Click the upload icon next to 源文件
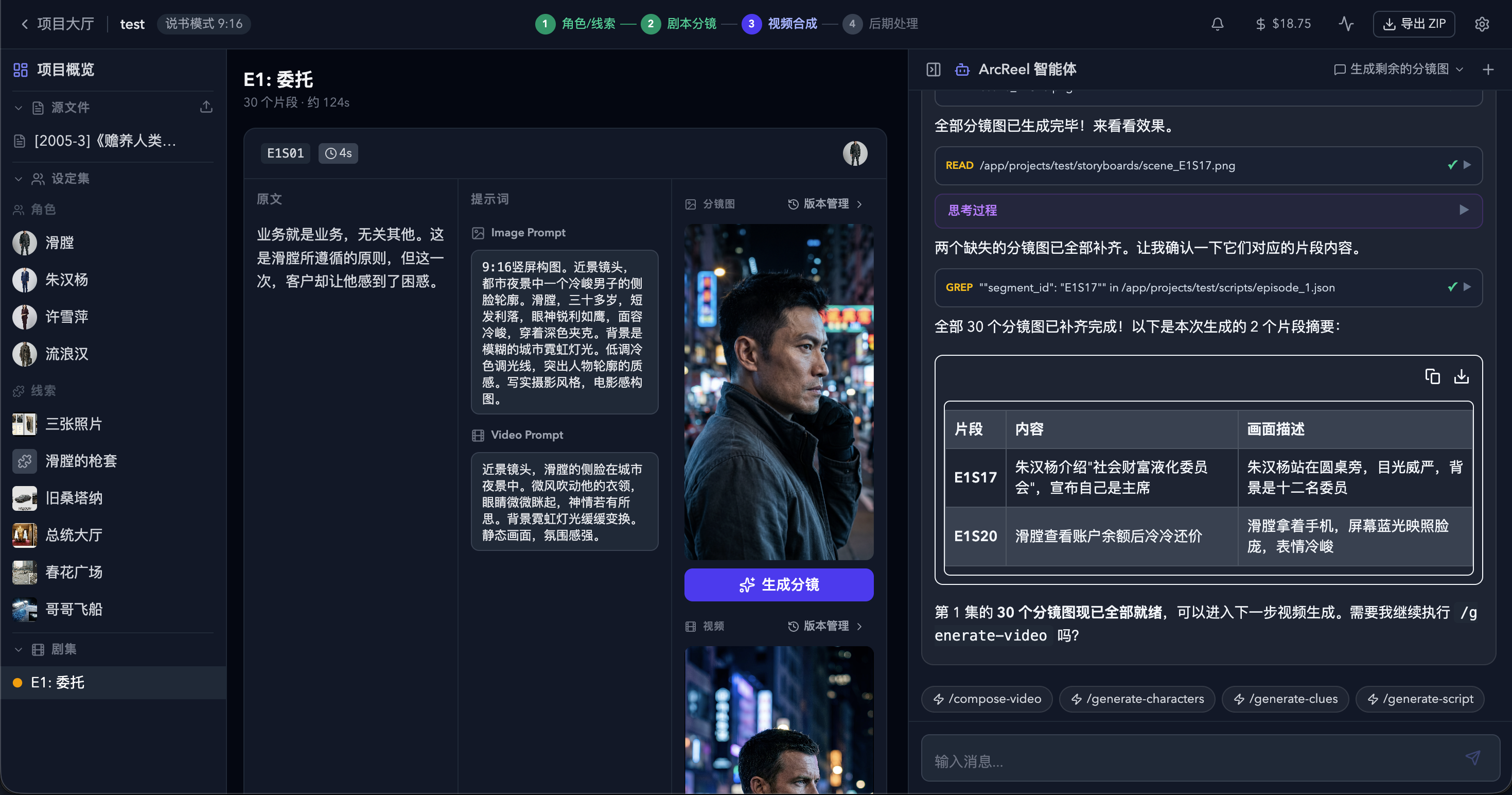This screenshot has width=1512, height=795. pos(206,107)
